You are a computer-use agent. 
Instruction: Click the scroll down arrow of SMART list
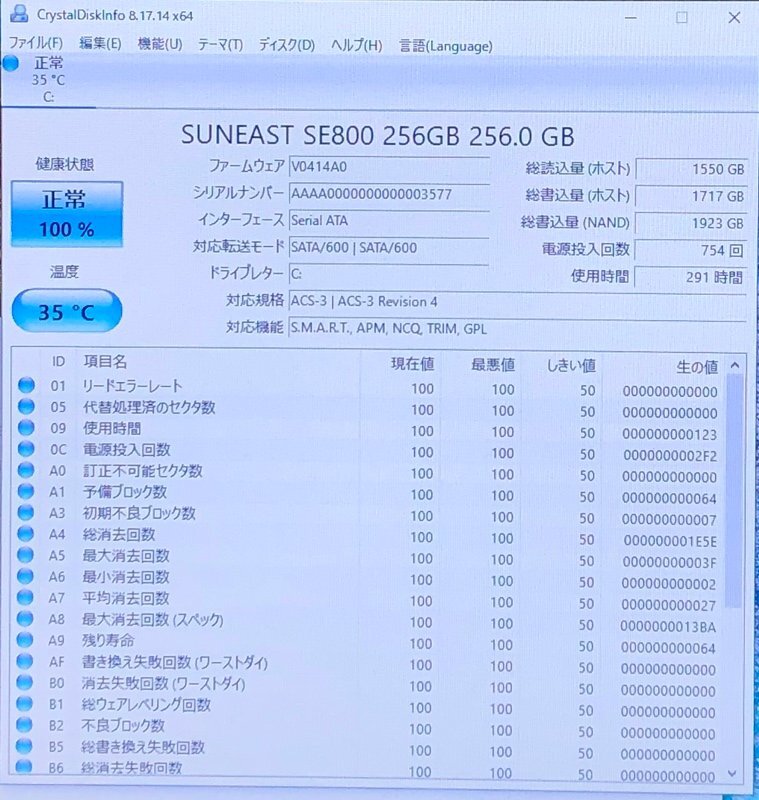pyautogui.click(x=732, y=774)
